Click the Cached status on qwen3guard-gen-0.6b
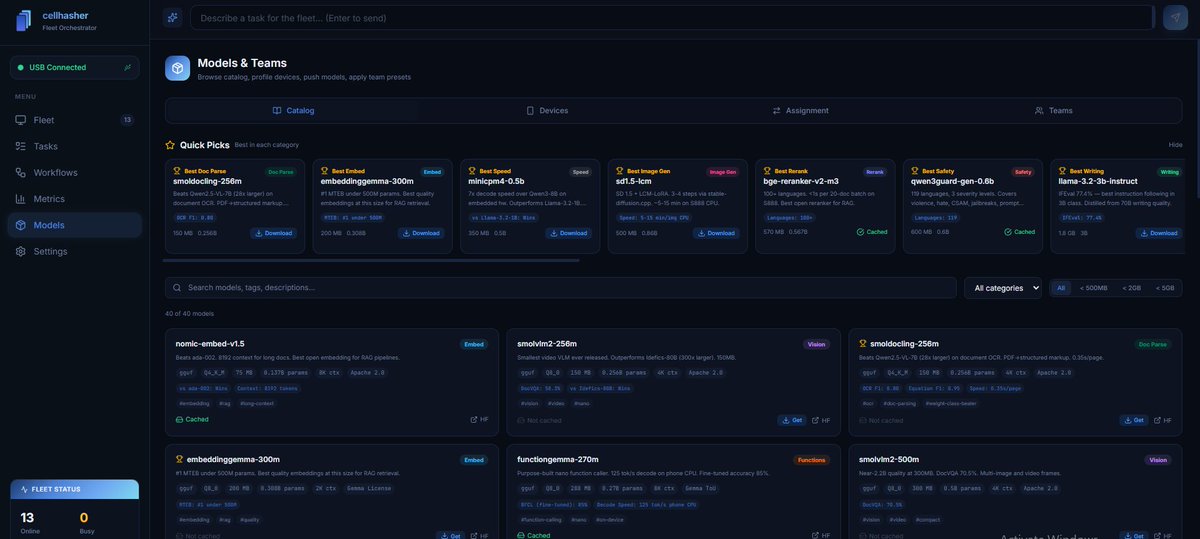Image resolution: width=1200 pixels, height=539 pixels. click(1019, 232)
